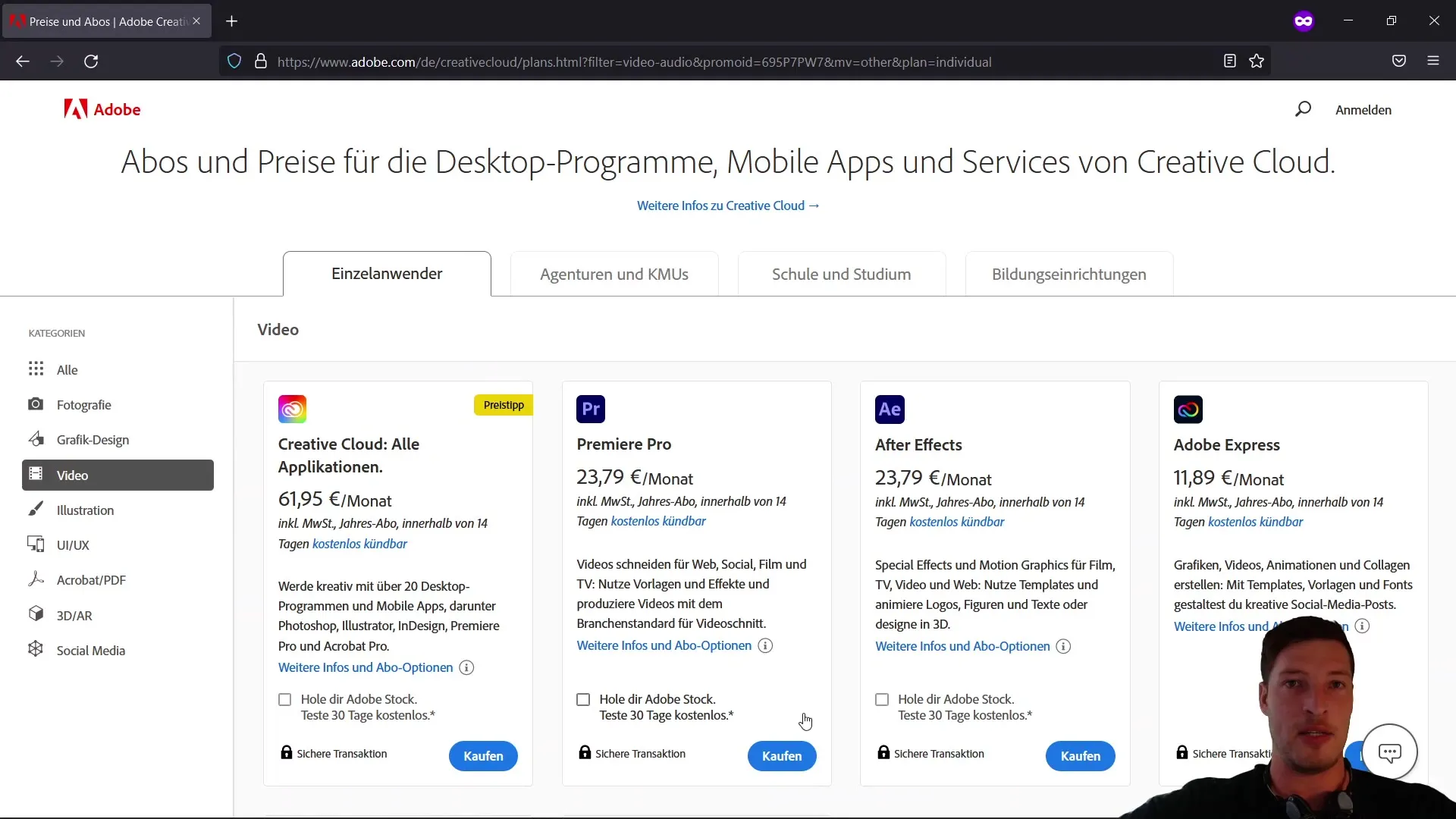1456x819 pixels.
Task: Select Video category
Action: click(x=118, y=475)
